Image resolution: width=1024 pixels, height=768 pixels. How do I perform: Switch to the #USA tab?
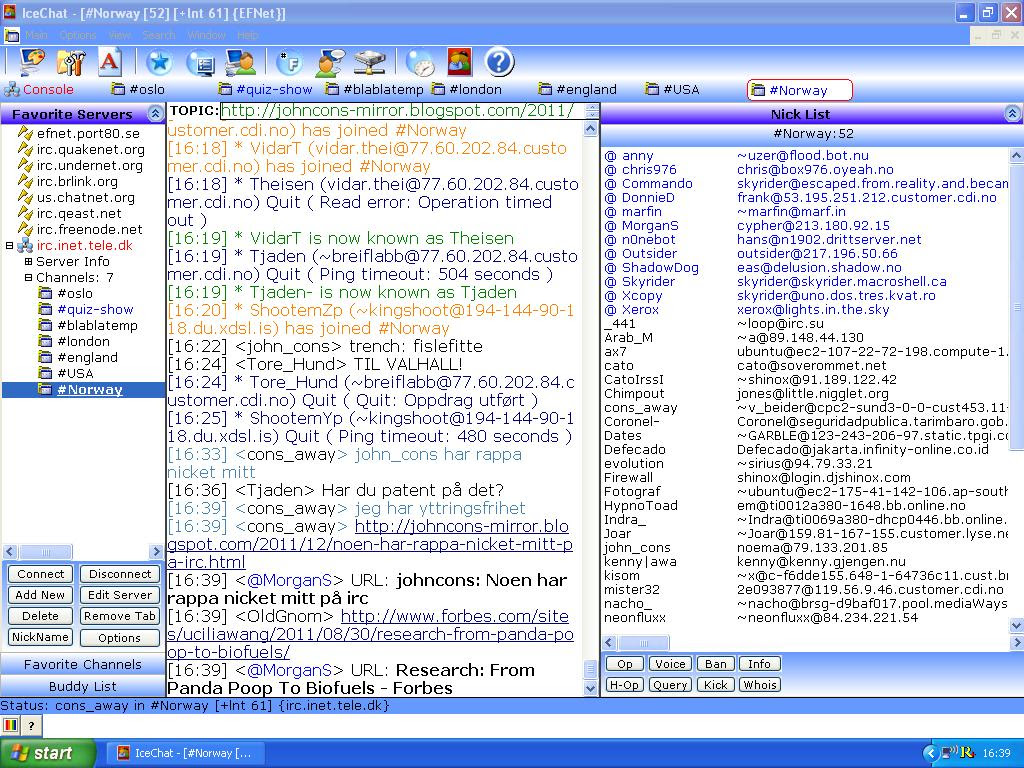(673, 89)
